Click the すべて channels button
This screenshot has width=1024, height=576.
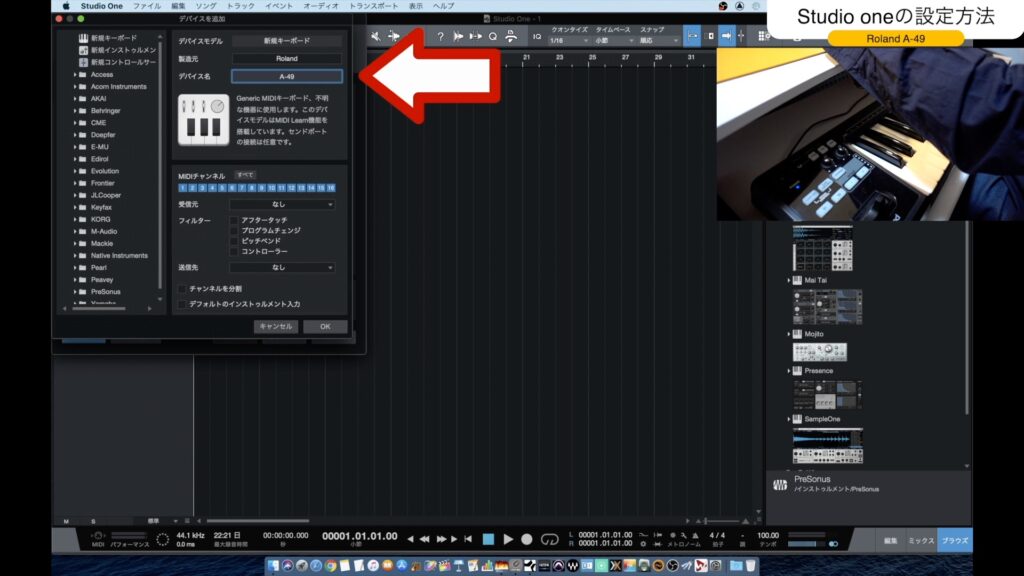(245, 175)
